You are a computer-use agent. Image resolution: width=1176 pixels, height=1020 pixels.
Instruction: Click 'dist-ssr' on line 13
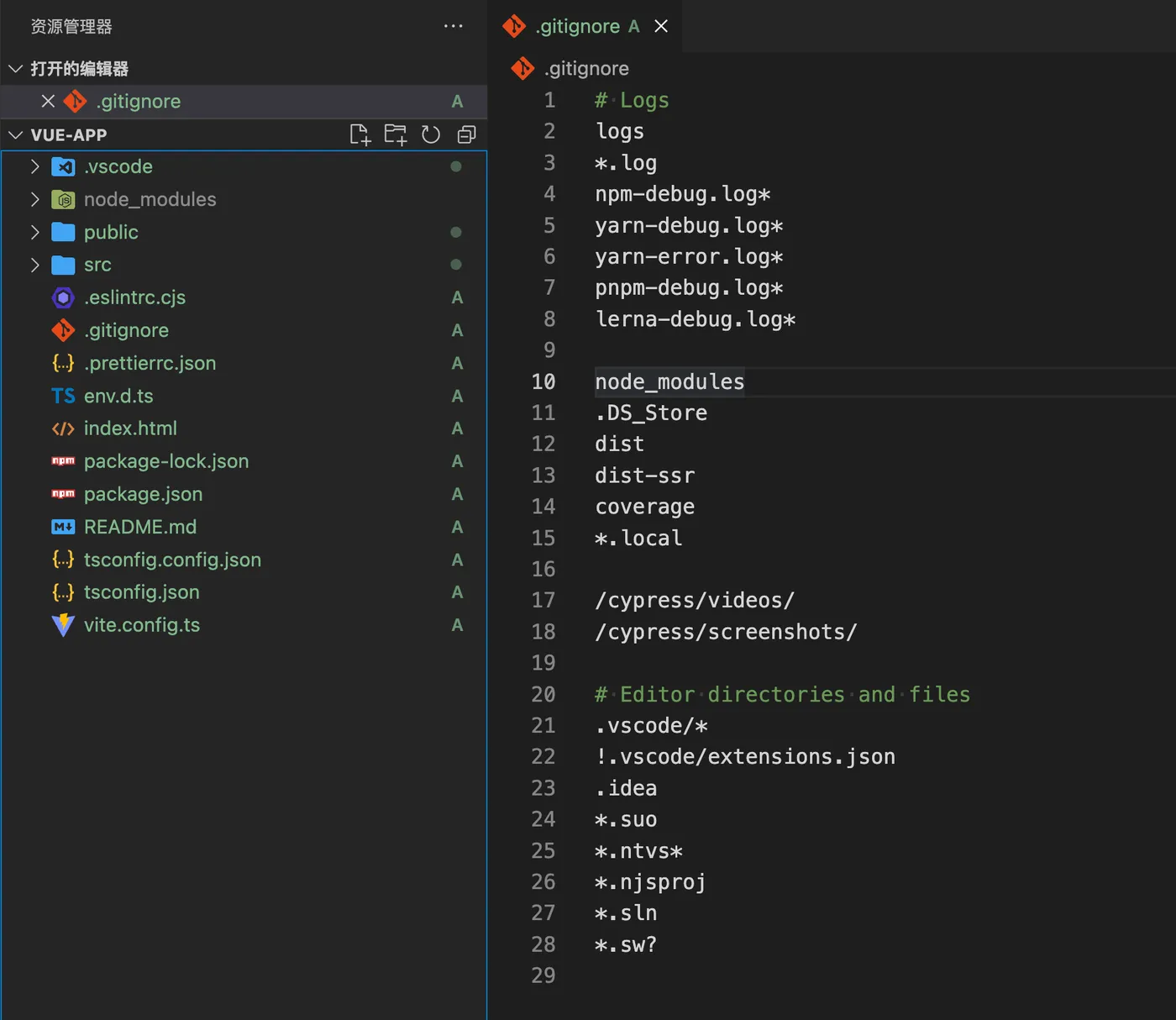(x=644, y=476)
